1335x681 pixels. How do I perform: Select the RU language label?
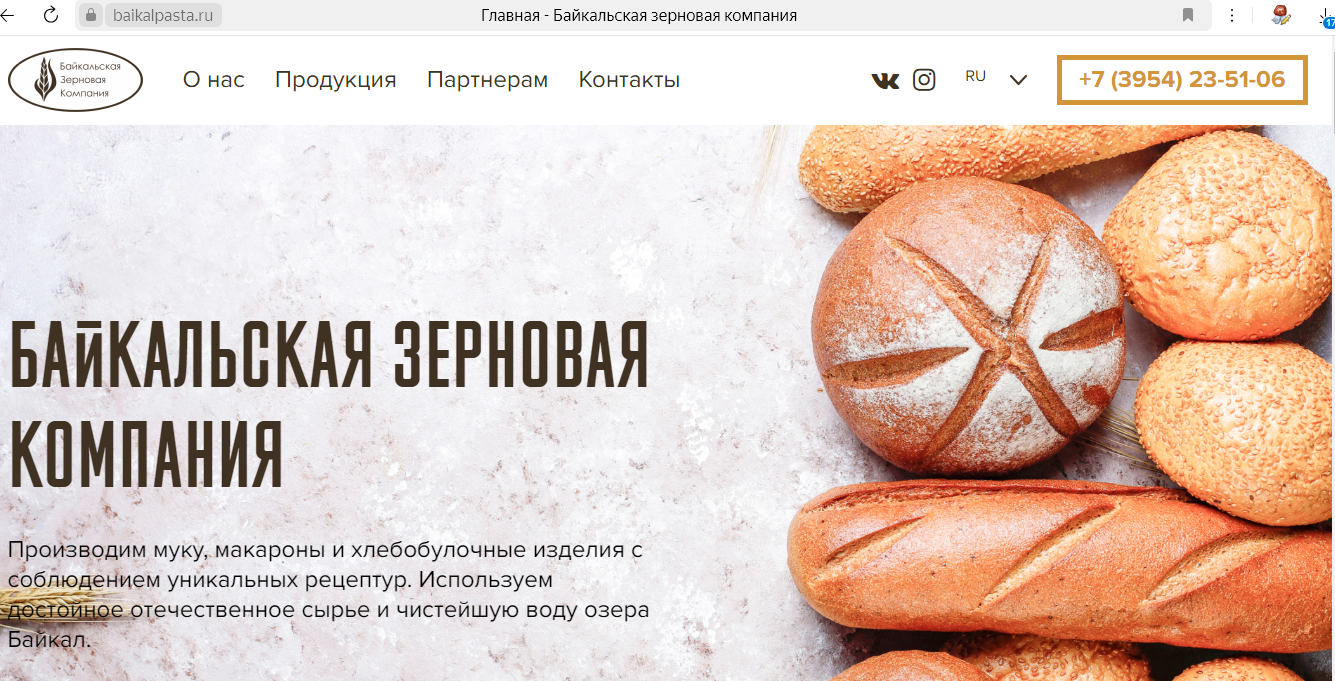coord(975,76)
